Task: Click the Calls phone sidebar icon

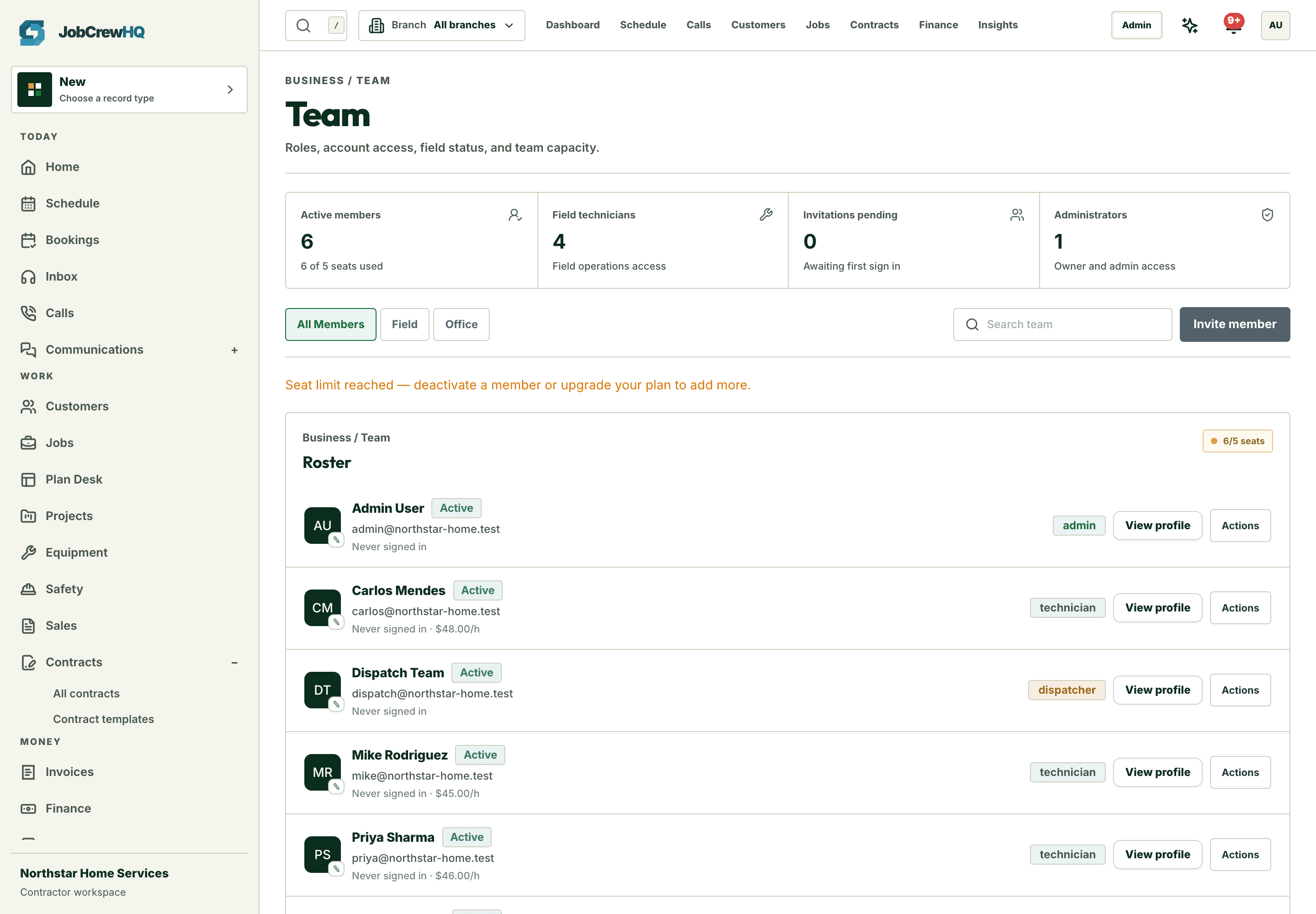Action: pyautogui.click(x=28, y=313)
